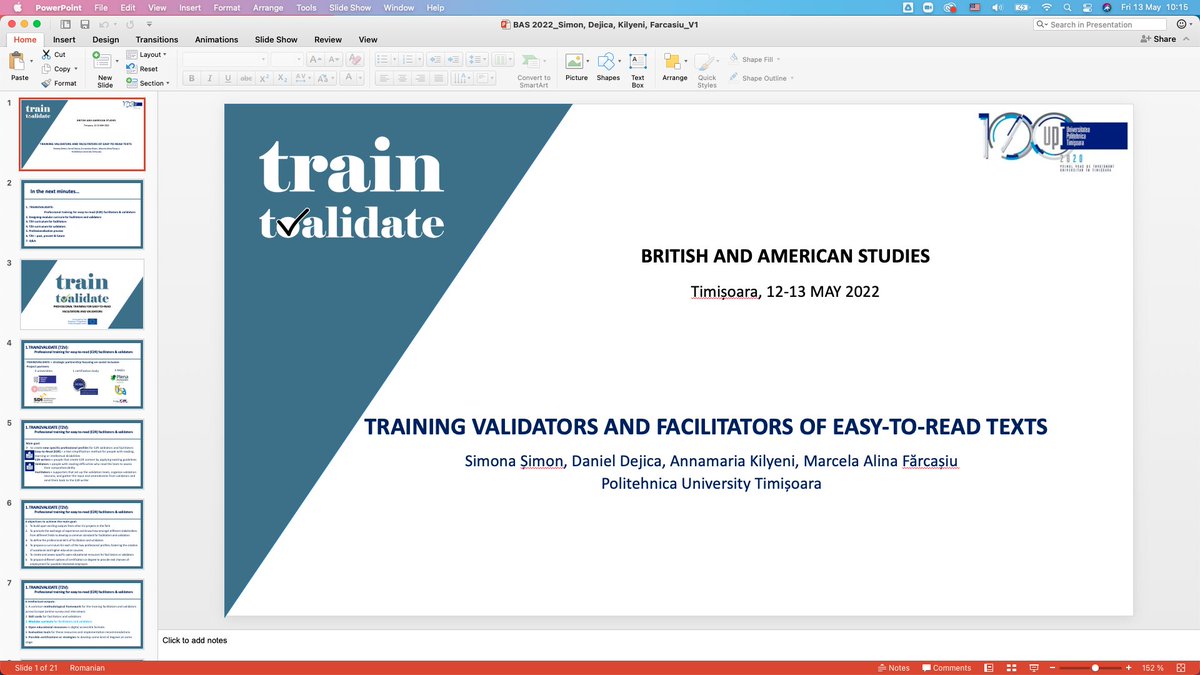Insert a Text Box

pyautogui.click(x=638, y=69)
